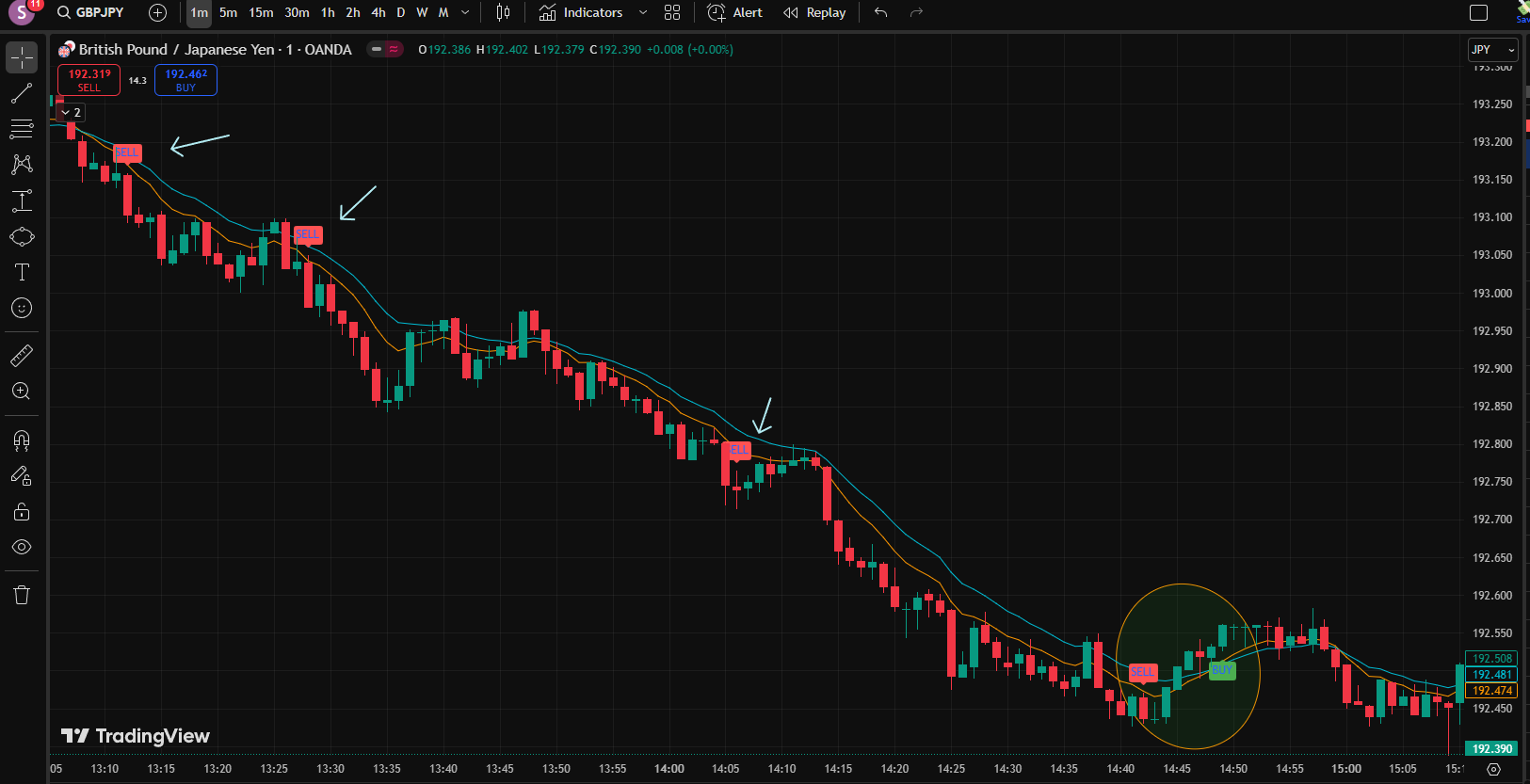Switch to the 1m timeframe
Screen dimensions: 1530x784
[199, 12]
